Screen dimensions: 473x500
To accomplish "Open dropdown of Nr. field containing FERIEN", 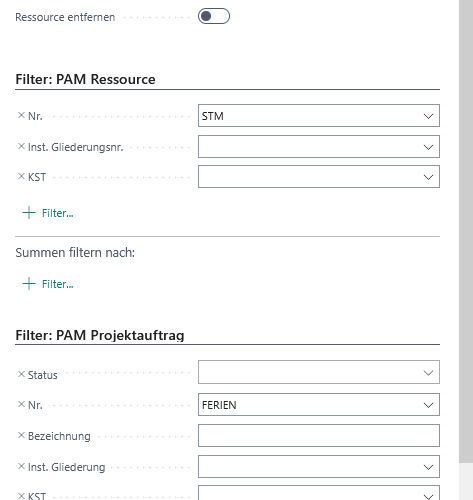I will [428, 405].
